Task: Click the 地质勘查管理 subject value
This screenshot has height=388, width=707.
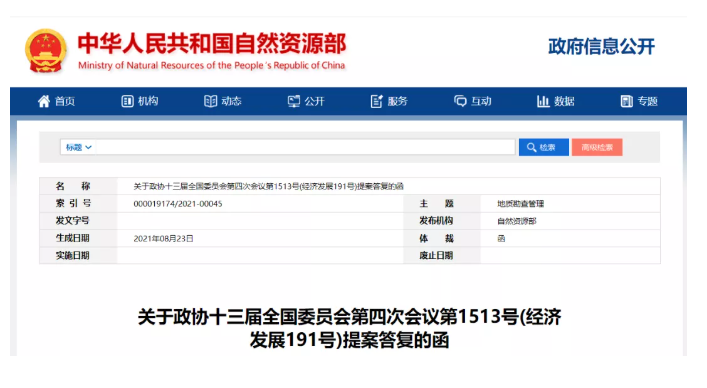Action: [x=520, y=204]
